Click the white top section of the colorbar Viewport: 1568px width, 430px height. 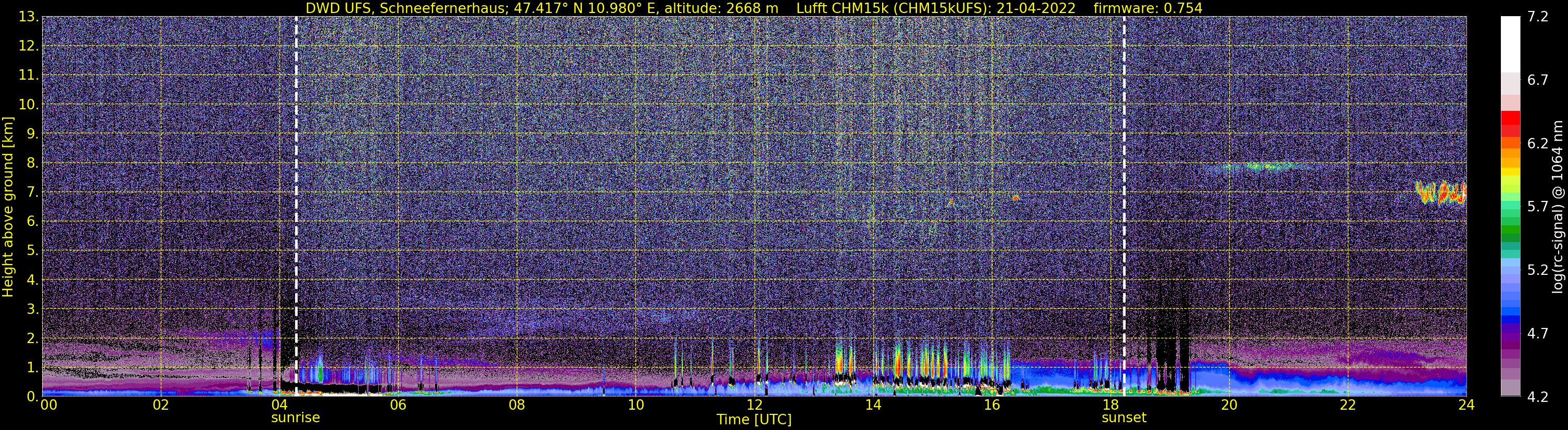coord(1510,44)
